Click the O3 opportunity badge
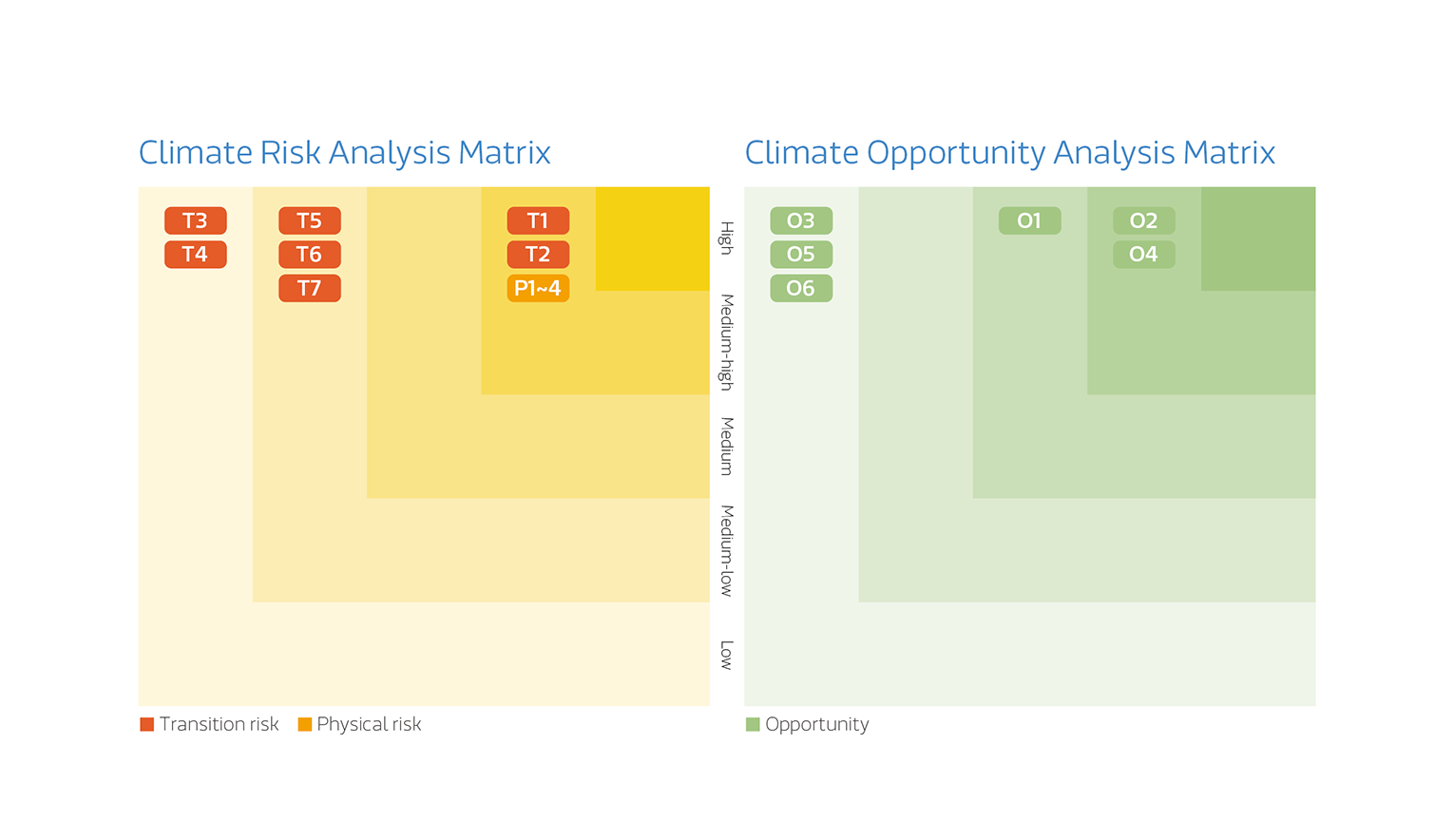Image resolution: width=1454 pixels, height=840 pixels. pos(801,220)
